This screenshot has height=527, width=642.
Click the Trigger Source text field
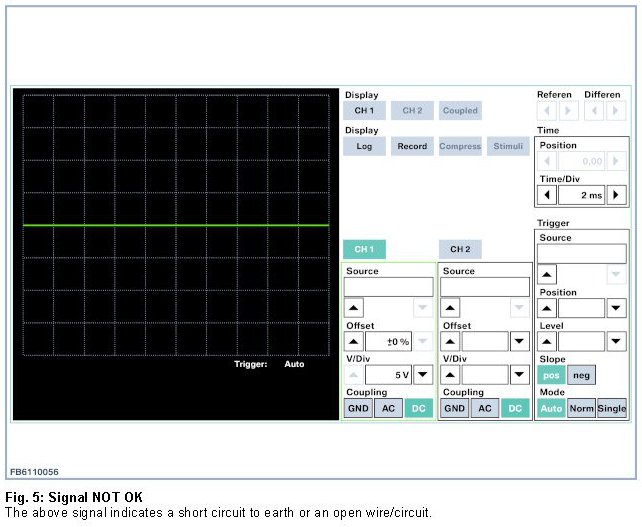[582, 254]
